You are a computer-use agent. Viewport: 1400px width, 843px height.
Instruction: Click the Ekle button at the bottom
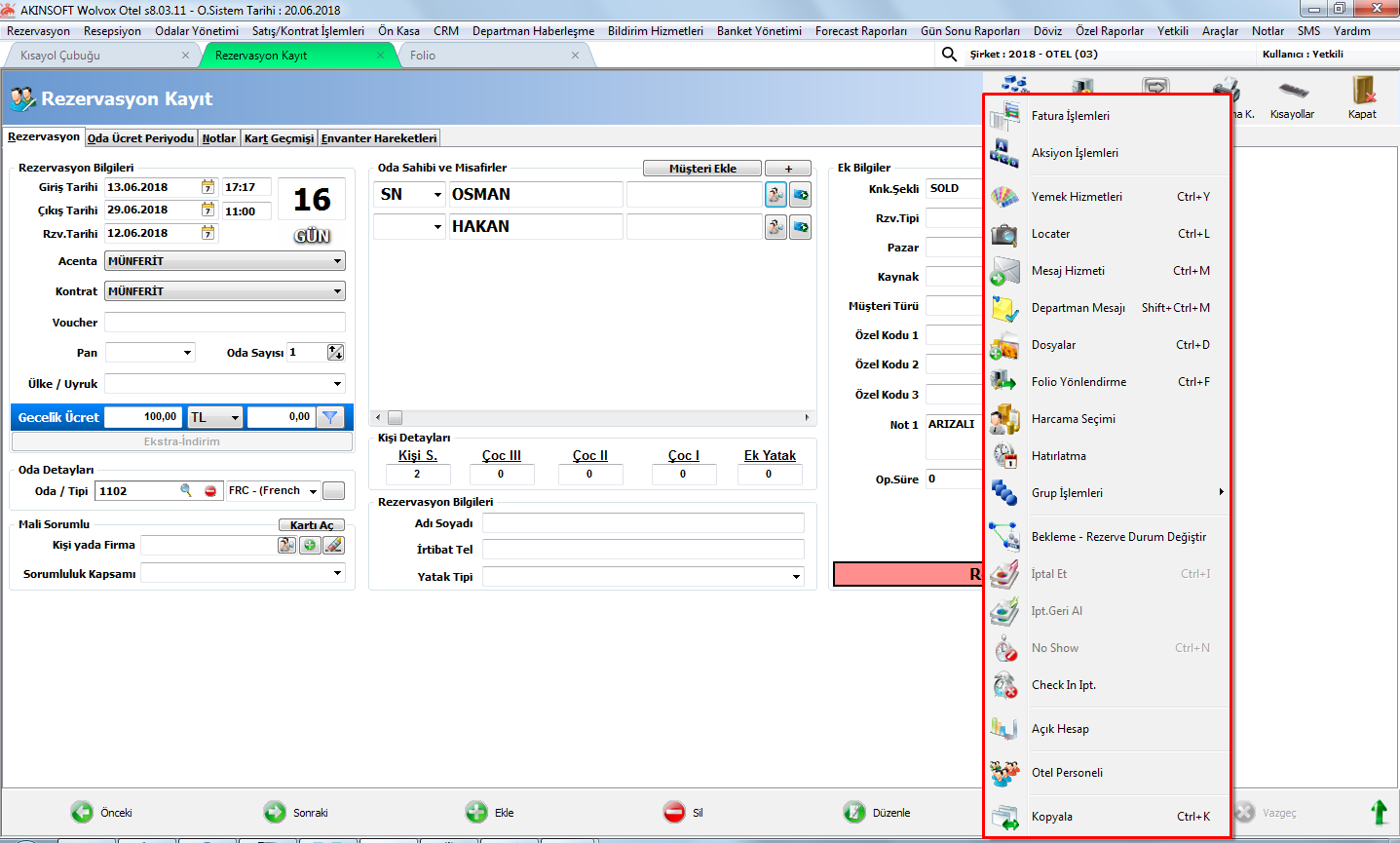[x=490, y=812]
